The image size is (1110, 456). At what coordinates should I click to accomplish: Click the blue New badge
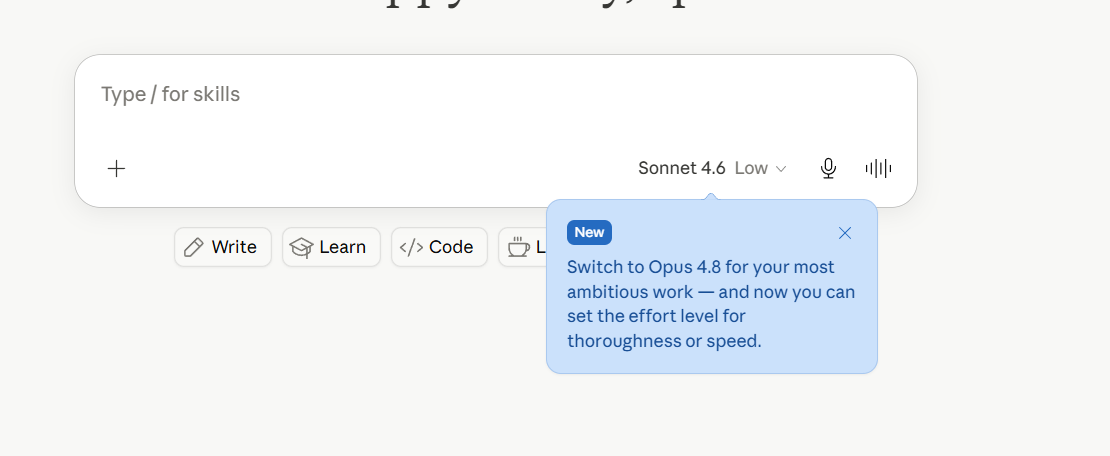point(589,232)
